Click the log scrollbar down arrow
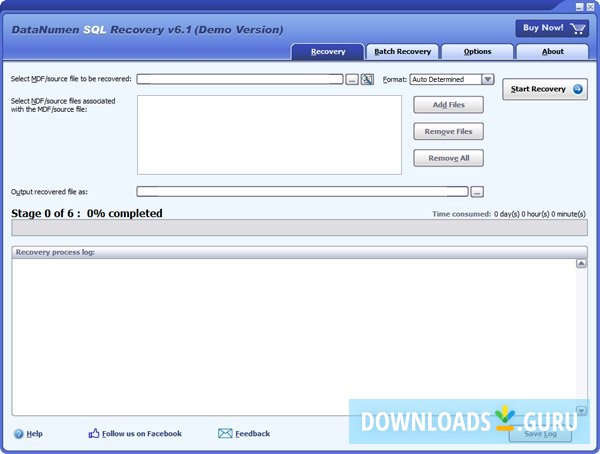The image size is (600, 454). (581, 411)
